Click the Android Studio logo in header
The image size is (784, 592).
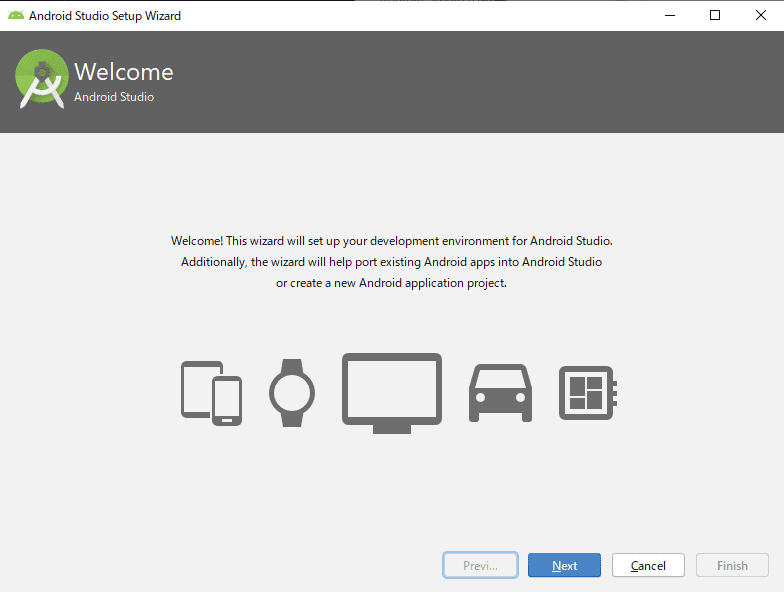point(42,78)
